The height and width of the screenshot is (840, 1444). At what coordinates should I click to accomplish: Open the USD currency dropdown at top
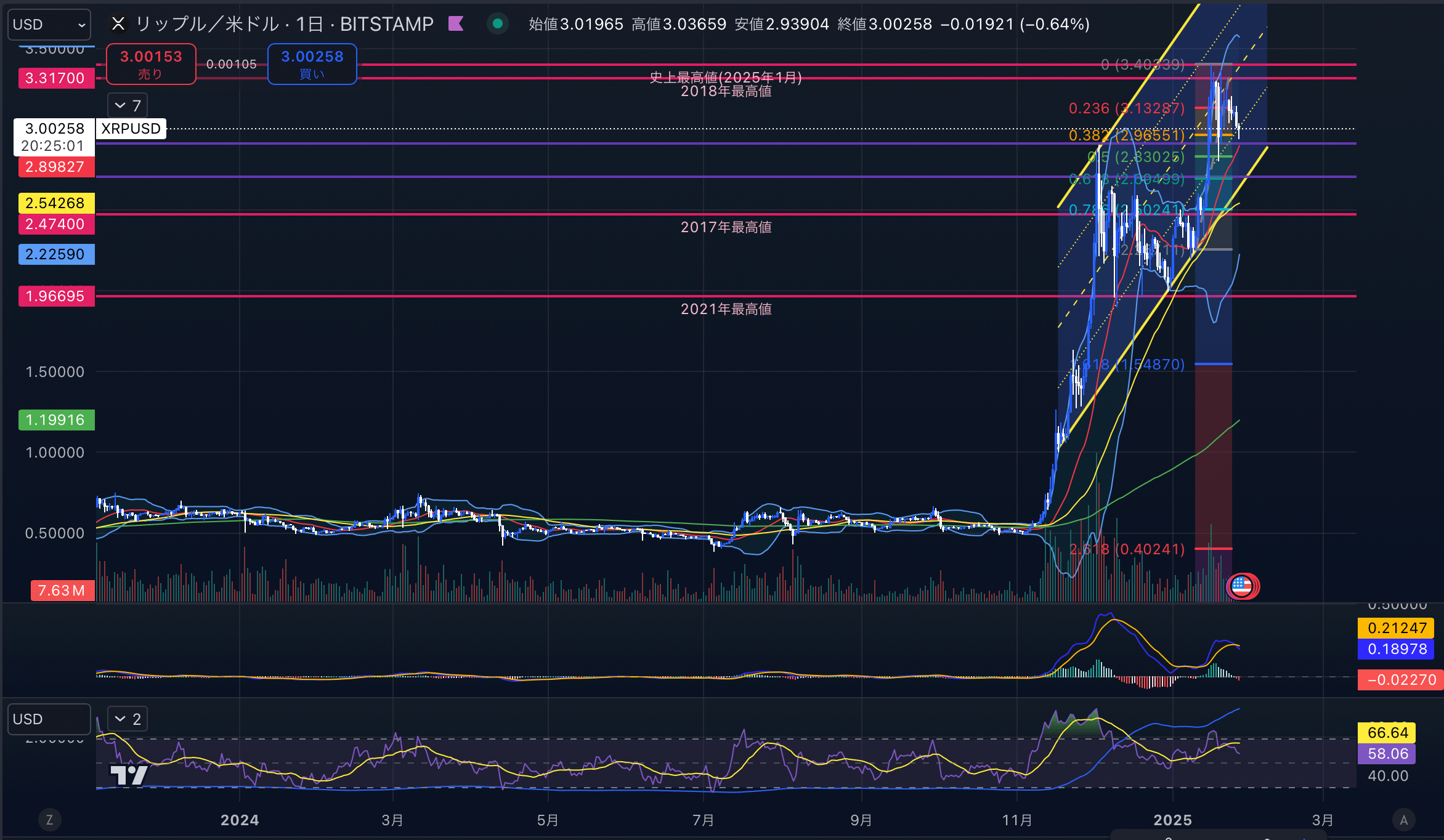(49, 25)
